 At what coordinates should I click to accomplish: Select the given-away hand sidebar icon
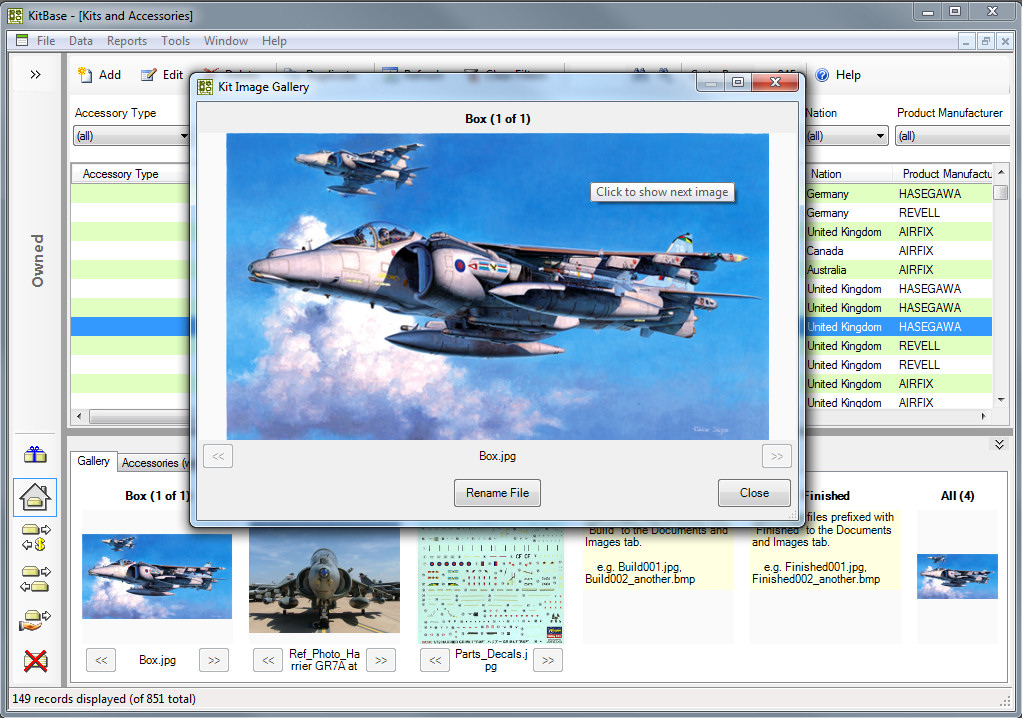point(35,620)
